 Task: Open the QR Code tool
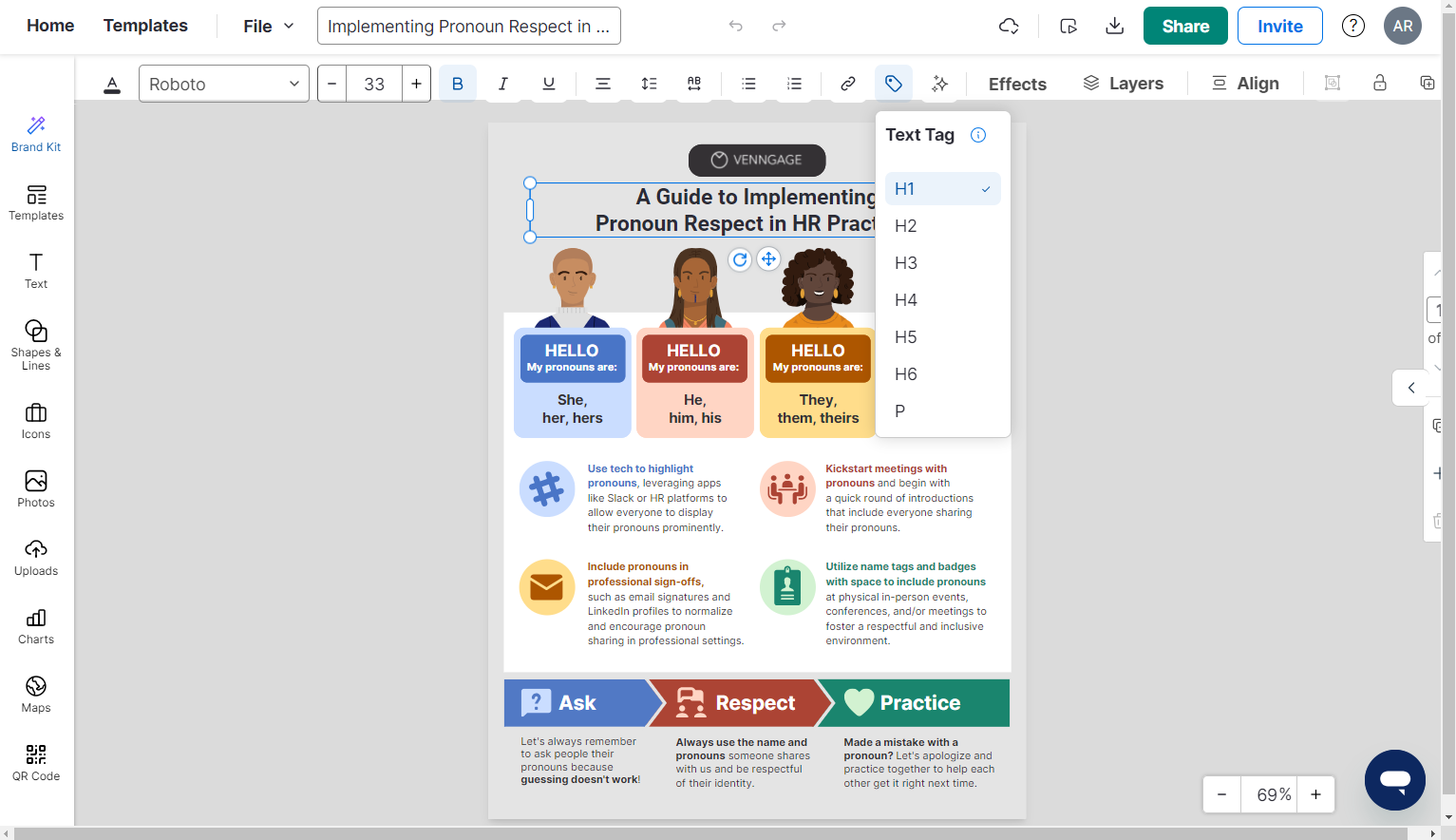pos(36,762)
